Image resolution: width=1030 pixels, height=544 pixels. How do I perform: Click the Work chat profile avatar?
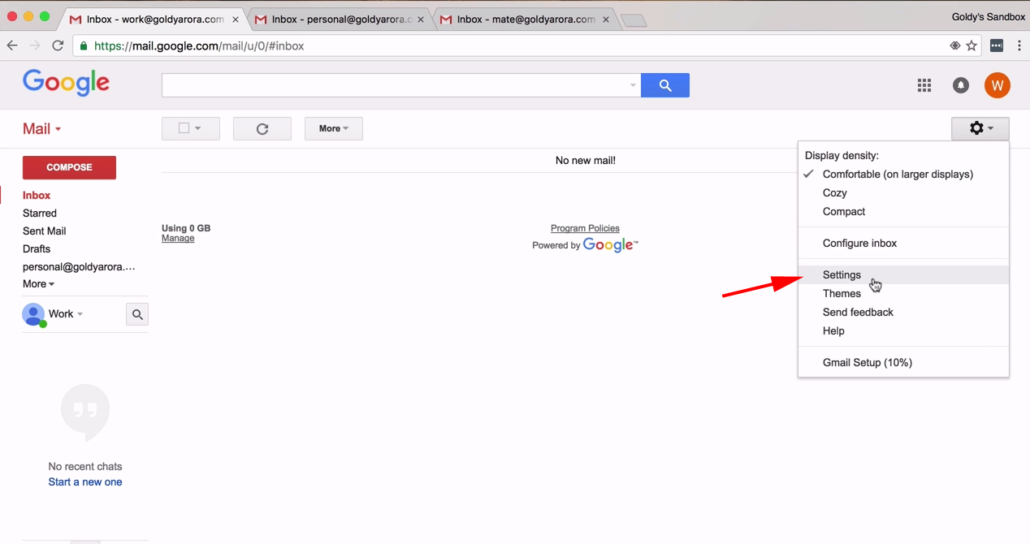tap(34, 315)
